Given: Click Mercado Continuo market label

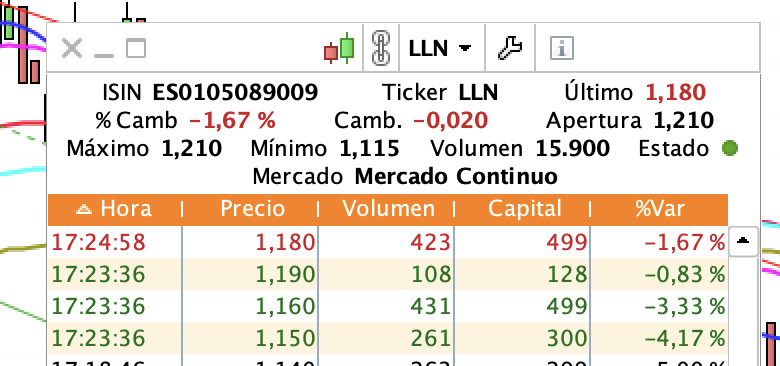Looking at the screenshot, I should pos(456,176).
